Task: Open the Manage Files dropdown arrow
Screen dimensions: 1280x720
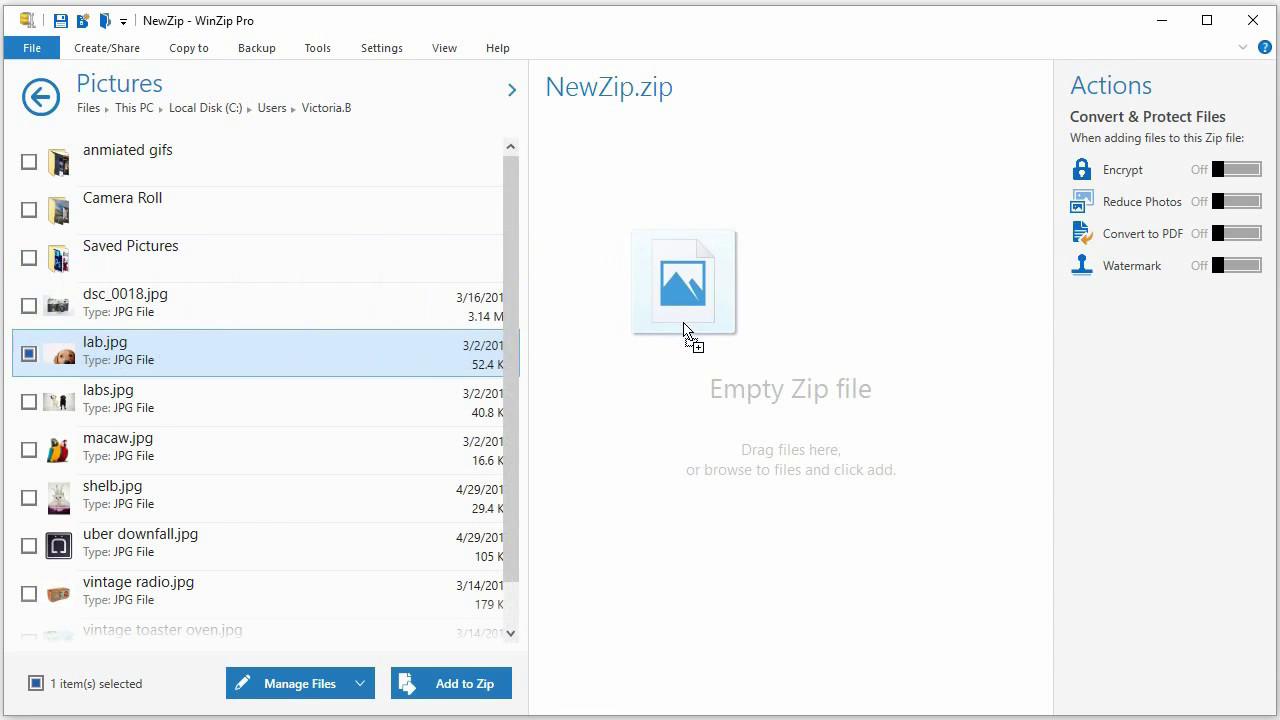Action: (x=359, y=683)
